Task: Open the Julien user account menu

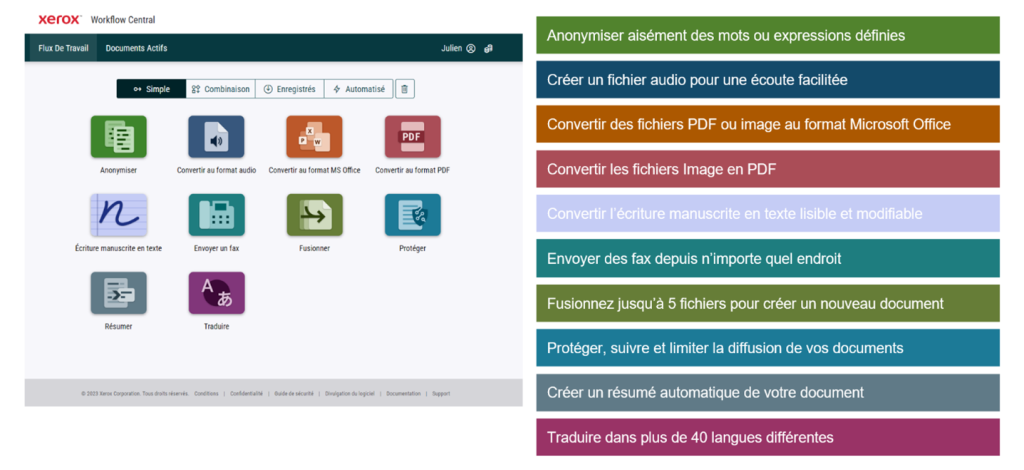Action: (457, 48)
